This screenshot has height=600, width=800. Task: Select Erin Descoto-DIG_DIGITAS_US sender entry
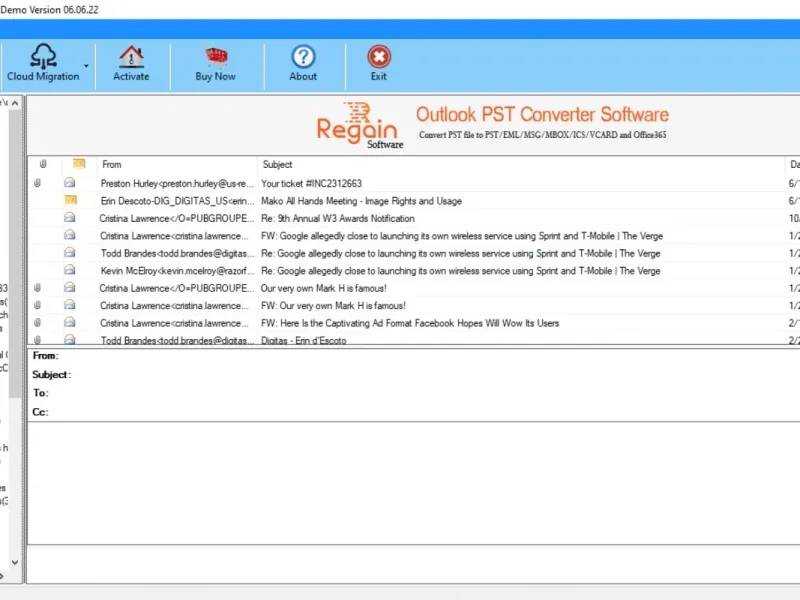[x=177, y=201]
